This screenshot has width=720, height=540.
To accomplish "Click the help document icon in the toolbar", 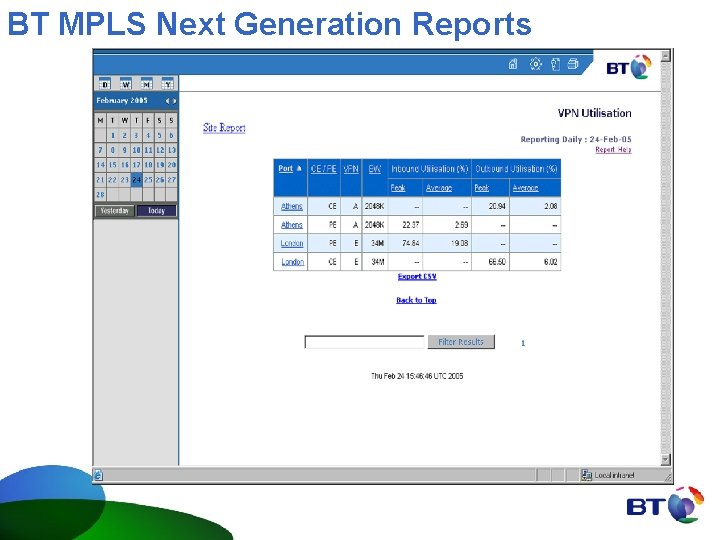I will pos(555,64).
